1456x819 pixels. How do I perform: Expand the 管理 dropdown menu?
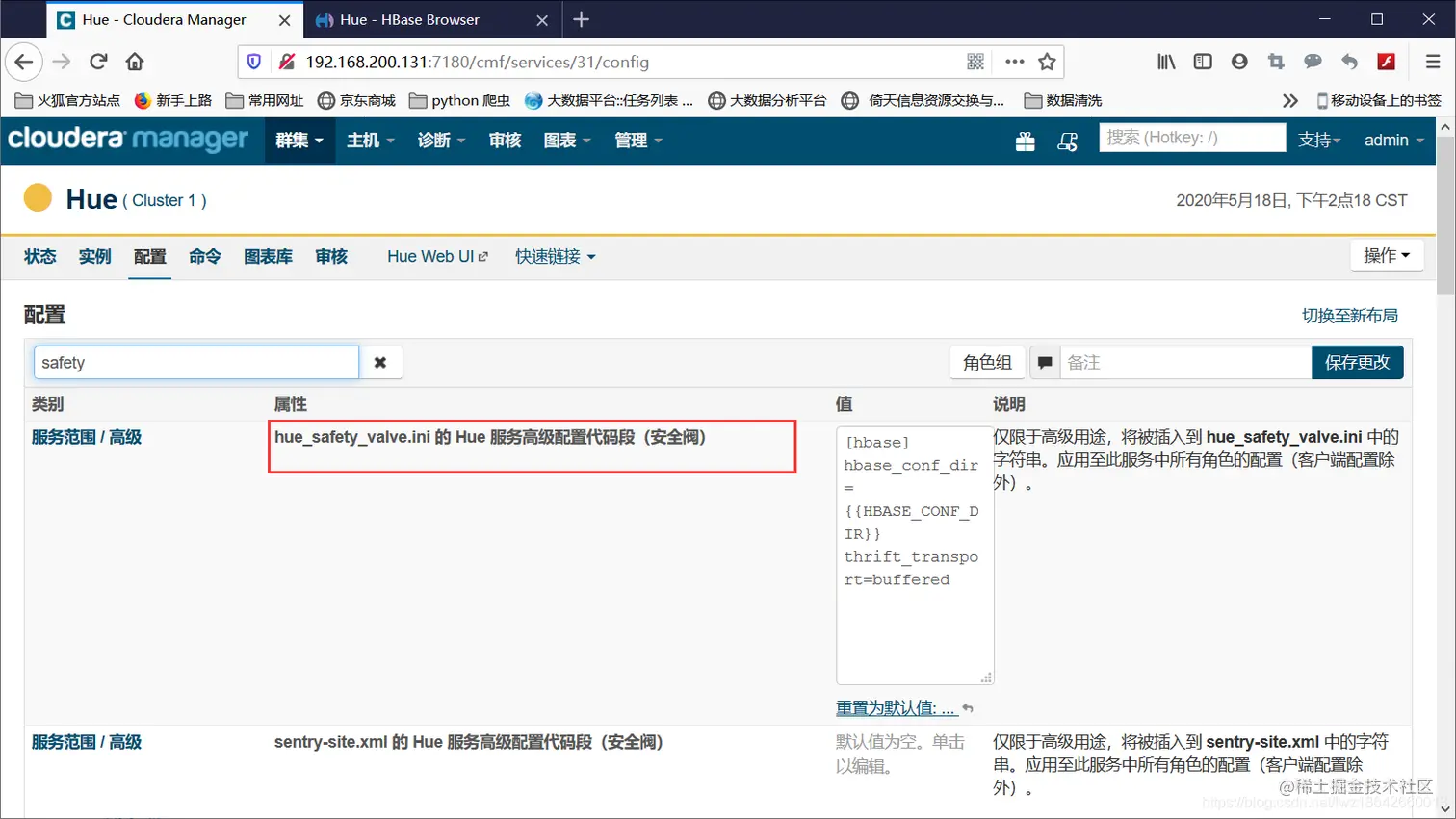(638, 141)
